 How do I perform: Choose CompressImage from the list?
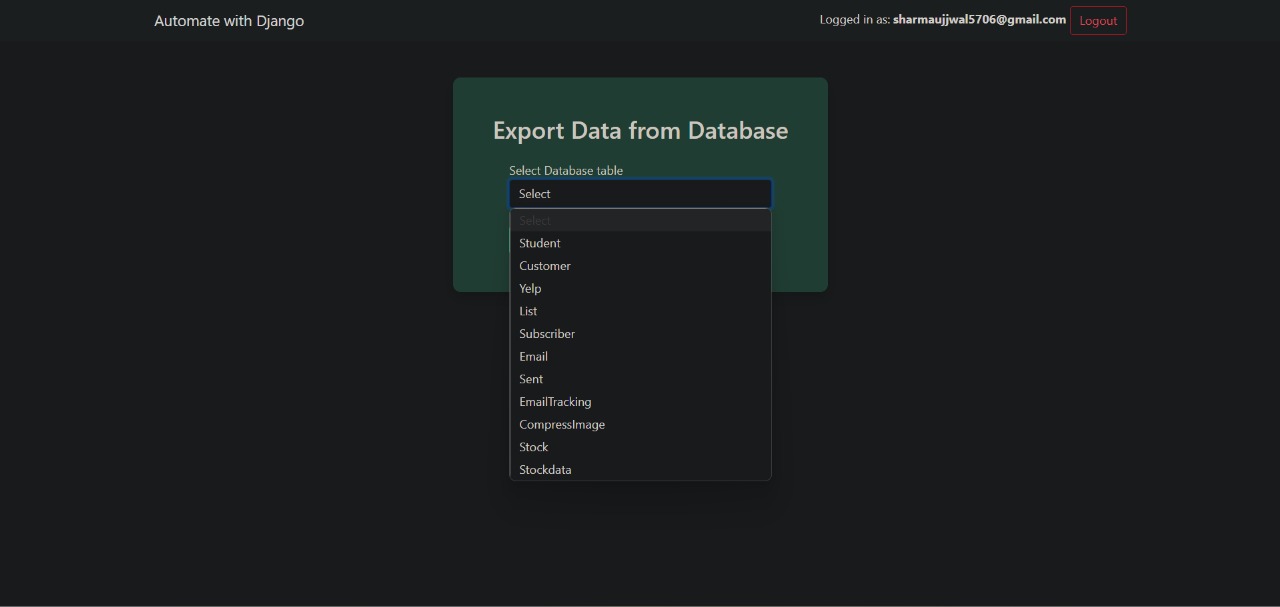[x=640, y=424]
